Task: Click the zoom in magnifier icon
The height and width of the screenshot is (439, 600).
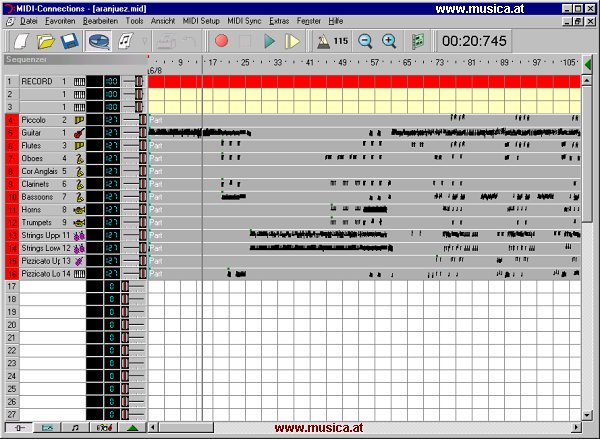Action: [389, 41]
